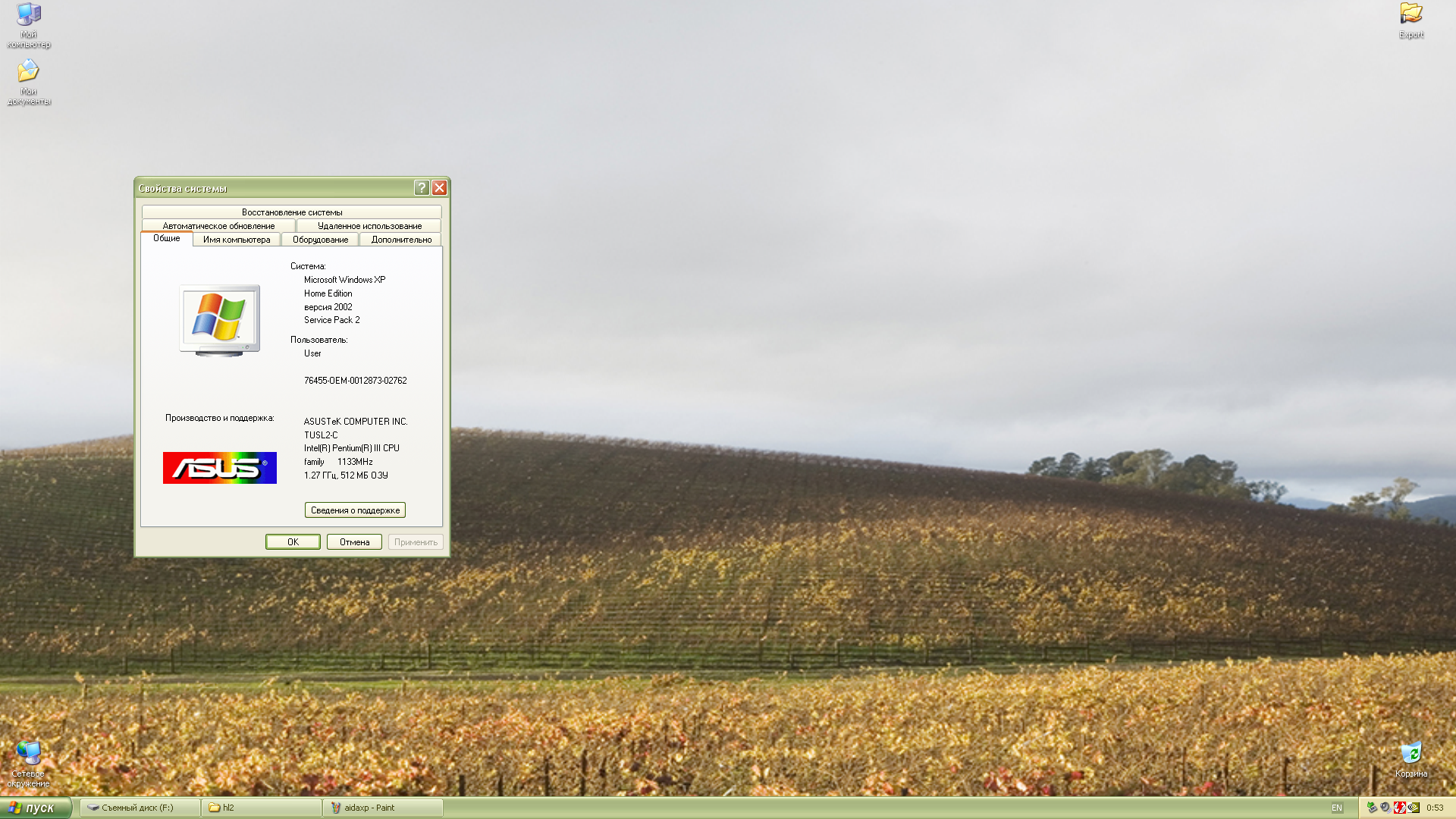This screenshot has width=1456, height=819.
Task: Click the TUSL2-C model text
Action: [321, 435]
